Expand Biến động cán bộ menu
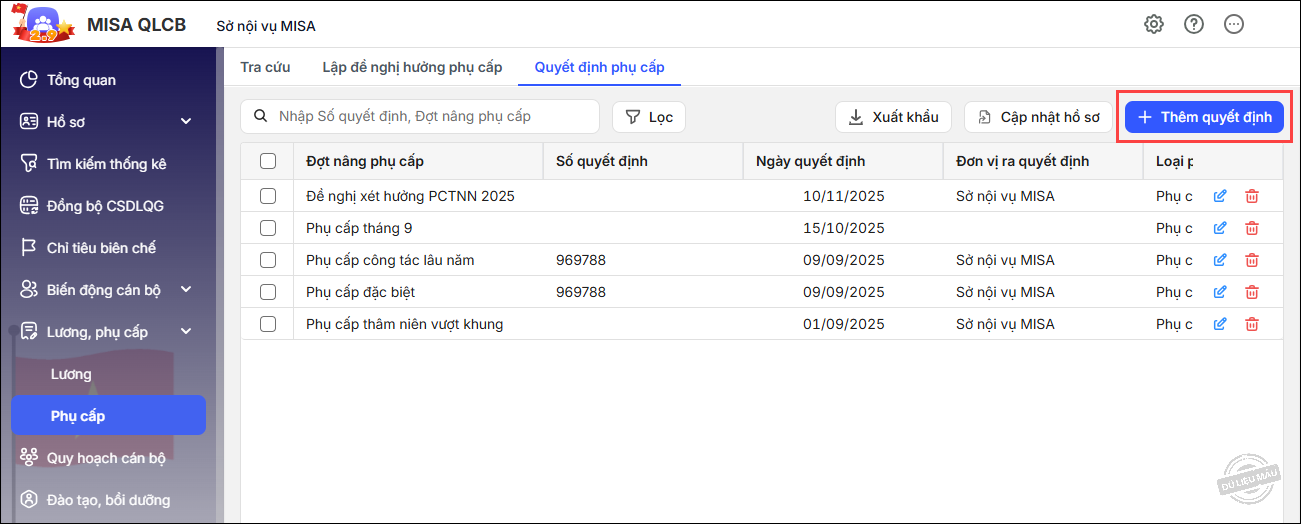Viewport: 1301px width, 524px height. (185, 290)
